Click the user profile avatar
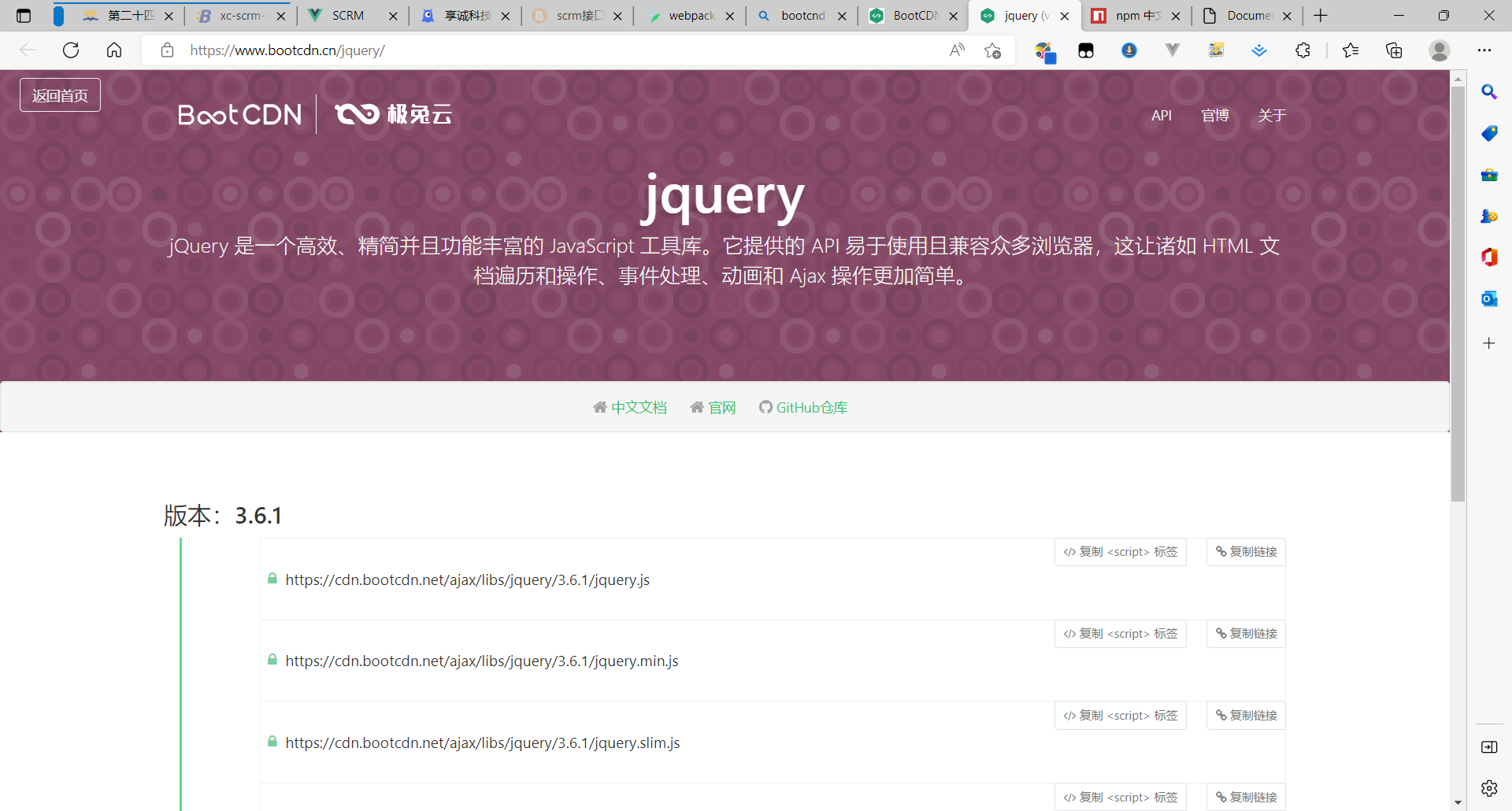 click(x=1440, y=50)
